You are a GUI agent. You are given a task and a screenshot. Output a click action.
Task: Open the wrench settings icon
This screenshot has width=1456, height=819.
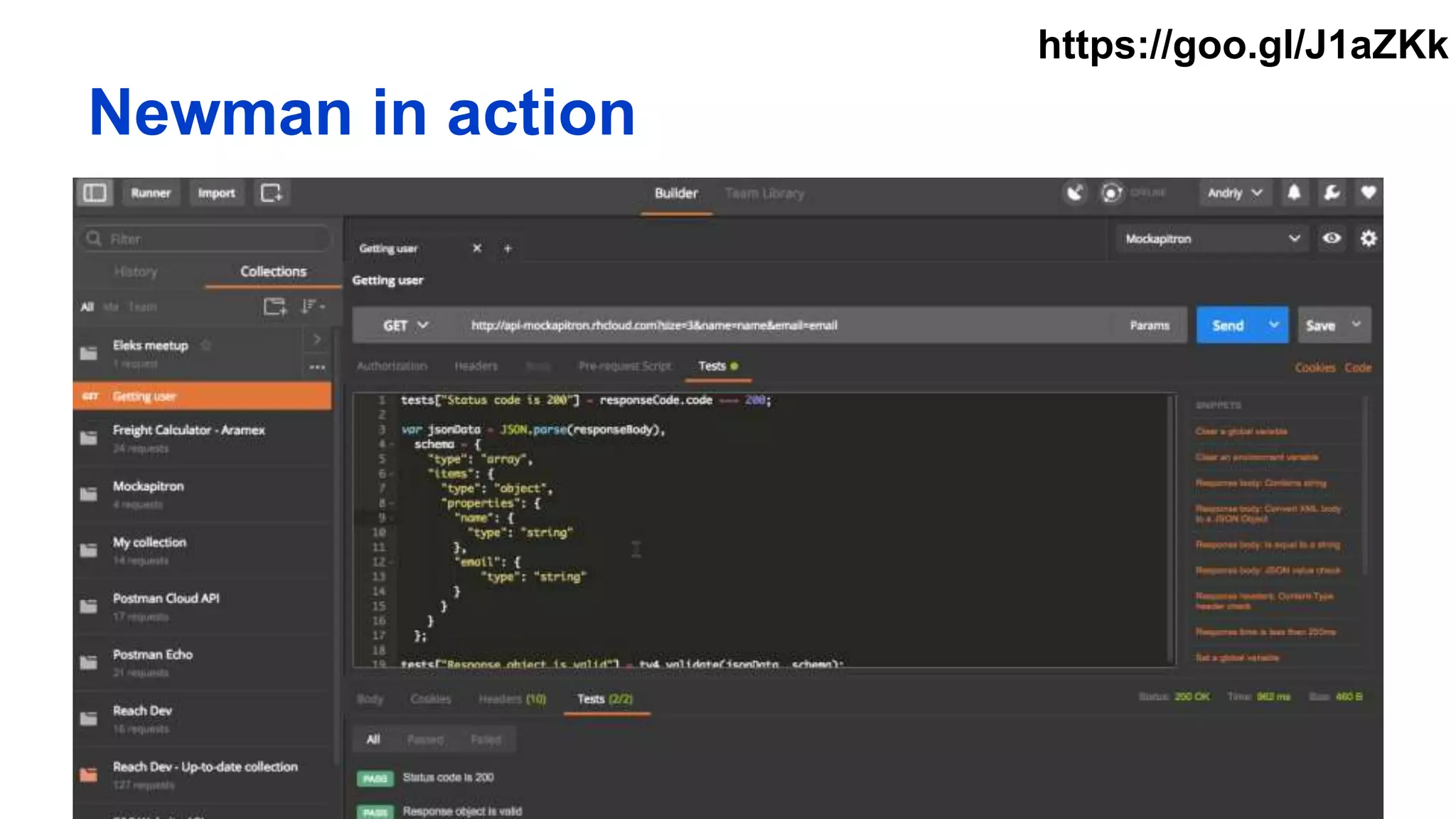[x=1332, y=193]
